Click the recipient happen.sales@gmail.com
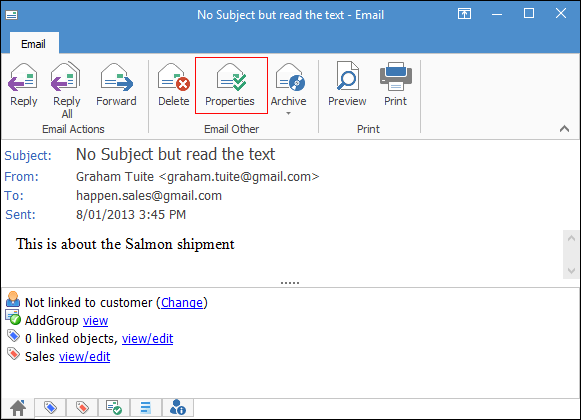 point(149,195)
